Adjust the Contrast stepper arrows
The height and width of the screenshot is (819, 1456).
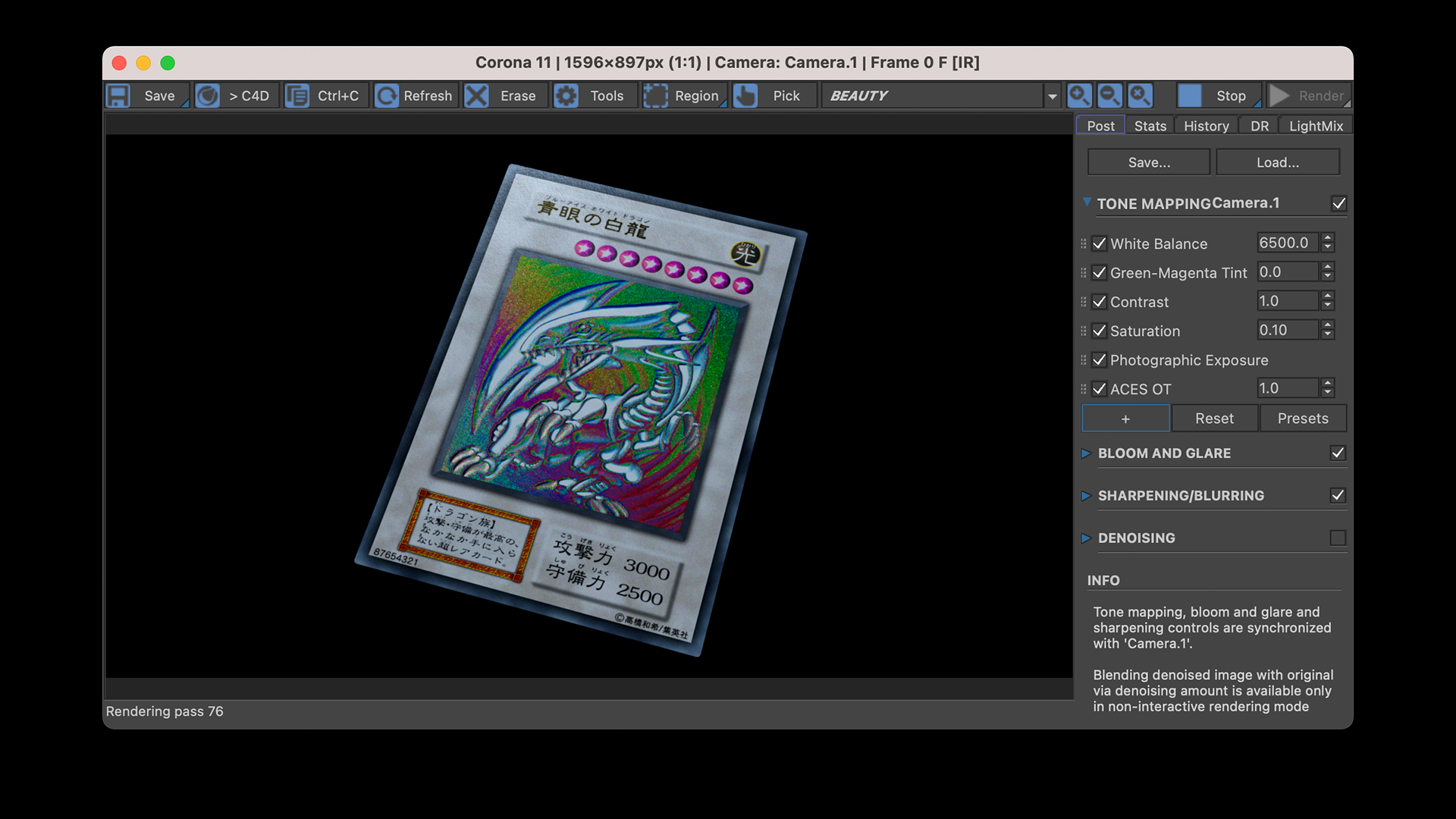[1327, 301]
